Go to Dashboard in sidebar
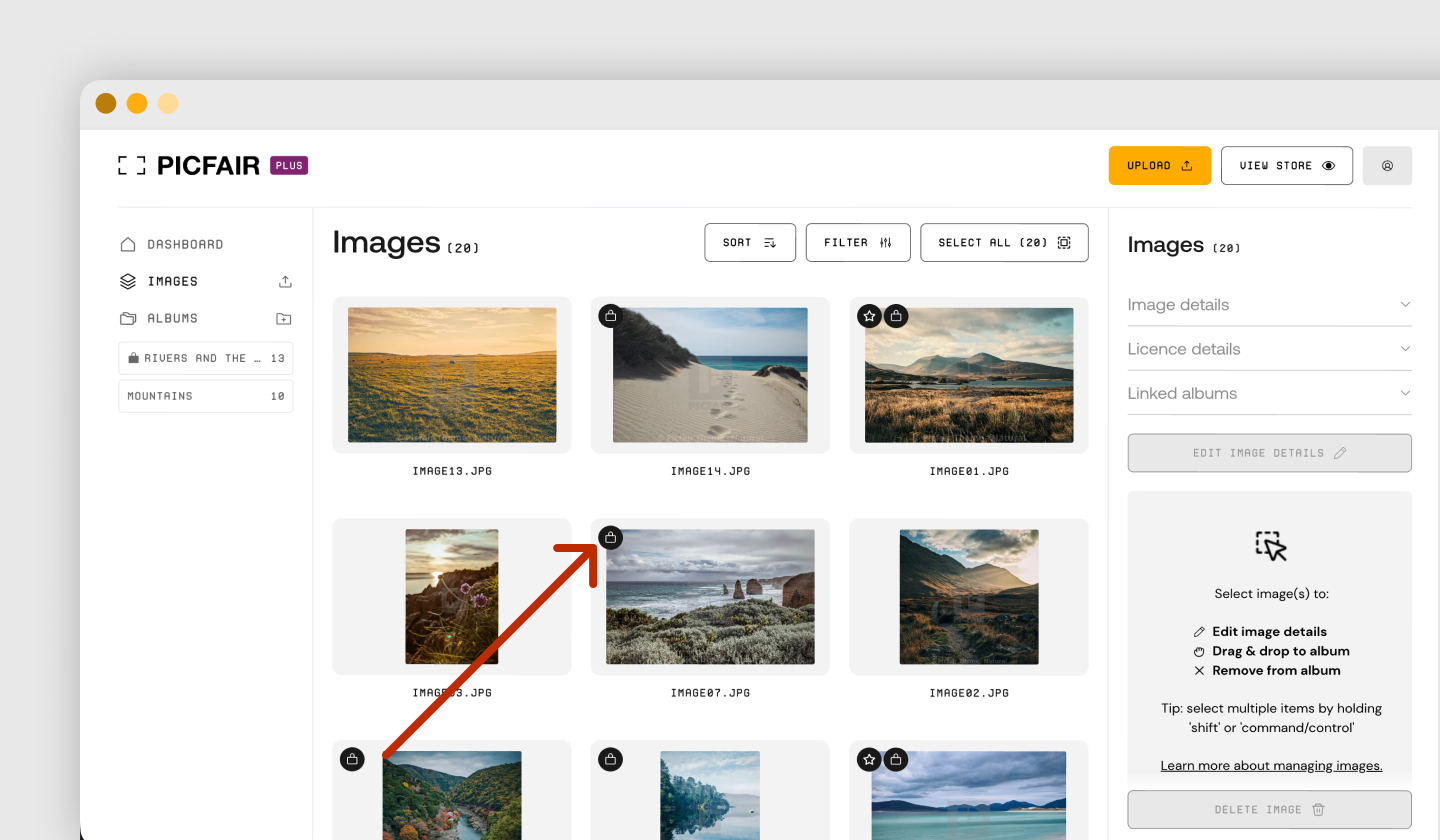1440x840 pixels. tap(185, 245)
